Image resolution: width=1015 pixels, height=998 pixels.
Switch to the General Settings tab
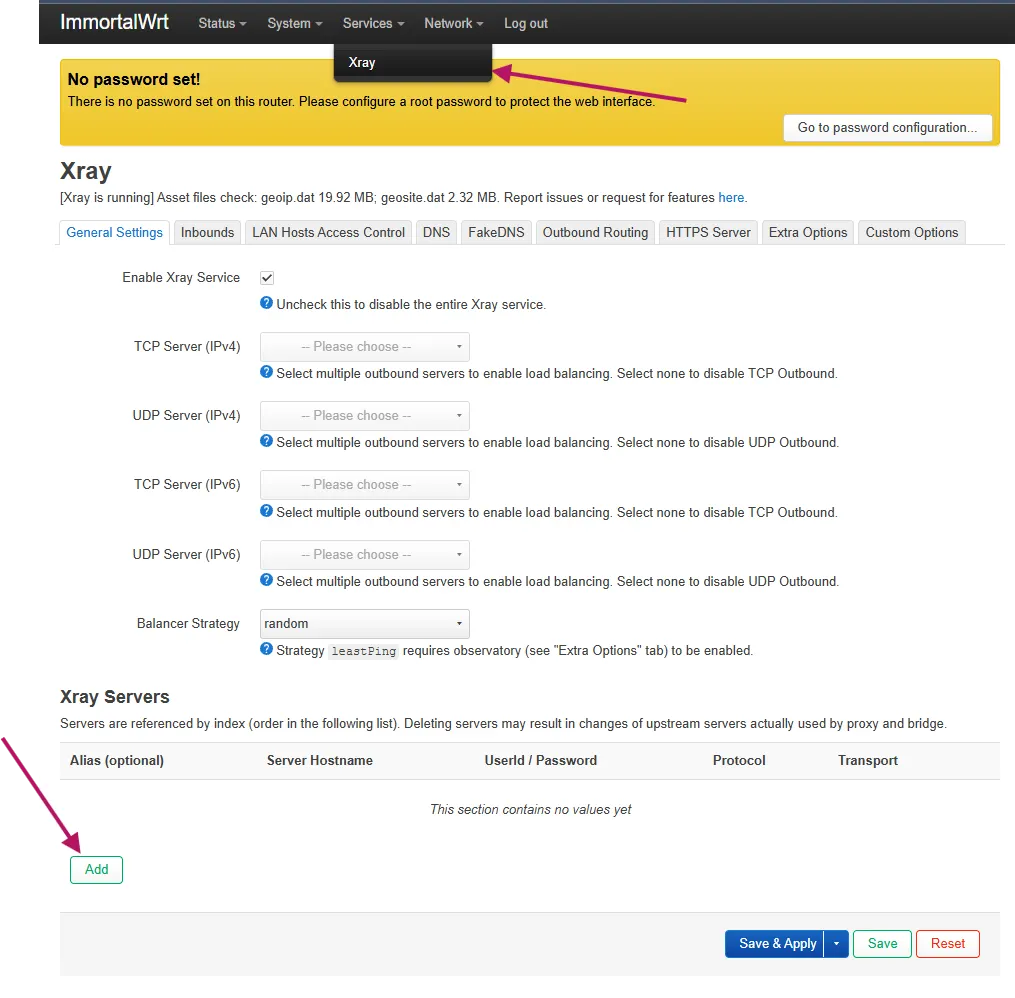pyautogui.click(x=115, y=232)
